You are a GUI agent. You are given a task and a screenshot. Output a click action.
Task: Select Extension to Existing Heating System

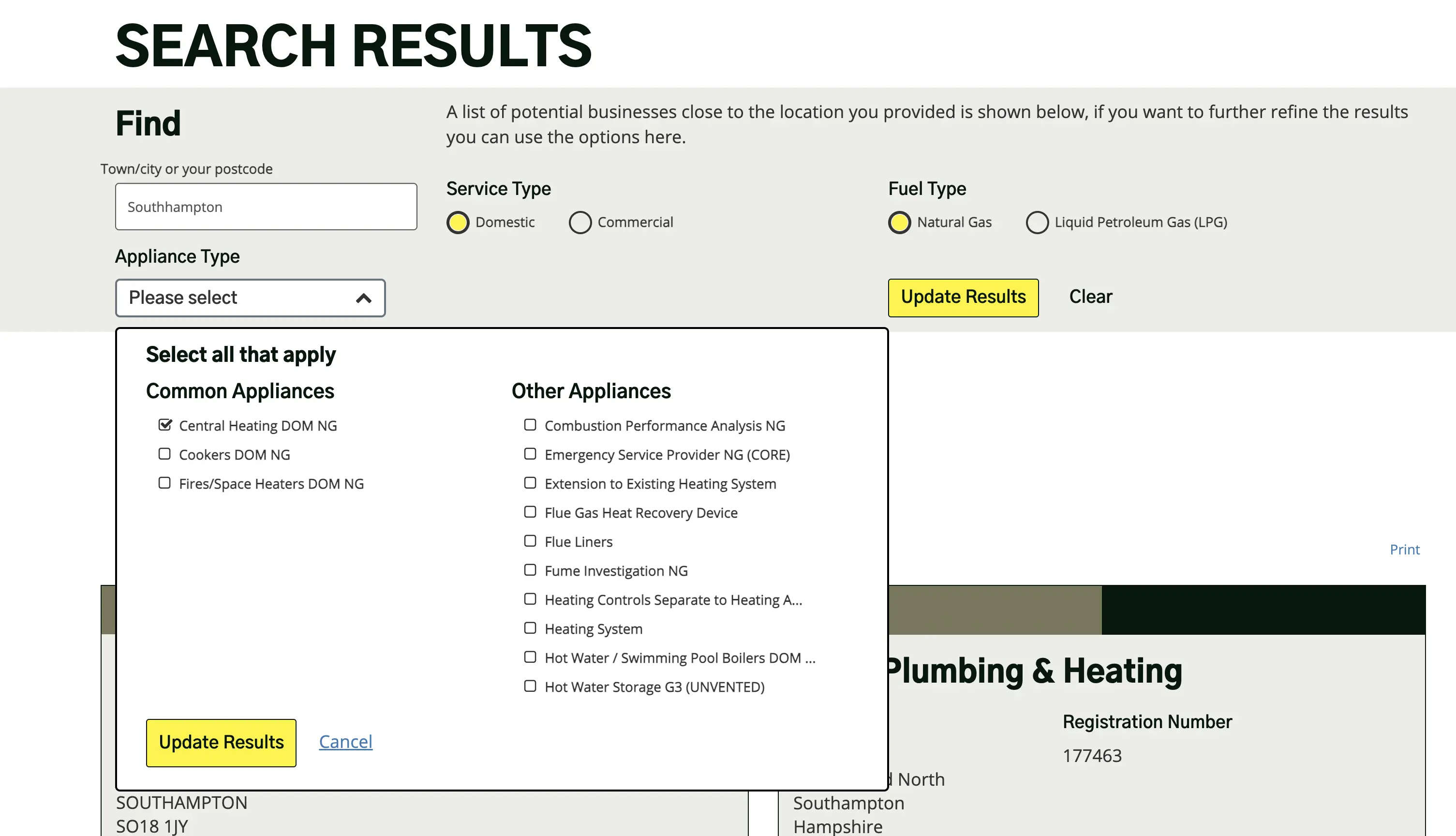(530, 483)
